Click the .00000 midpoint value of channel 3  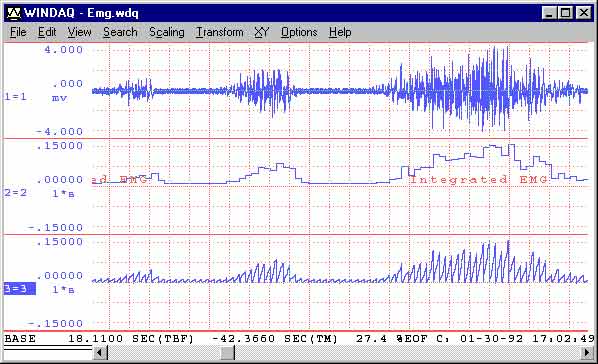[x=59, y=276]
